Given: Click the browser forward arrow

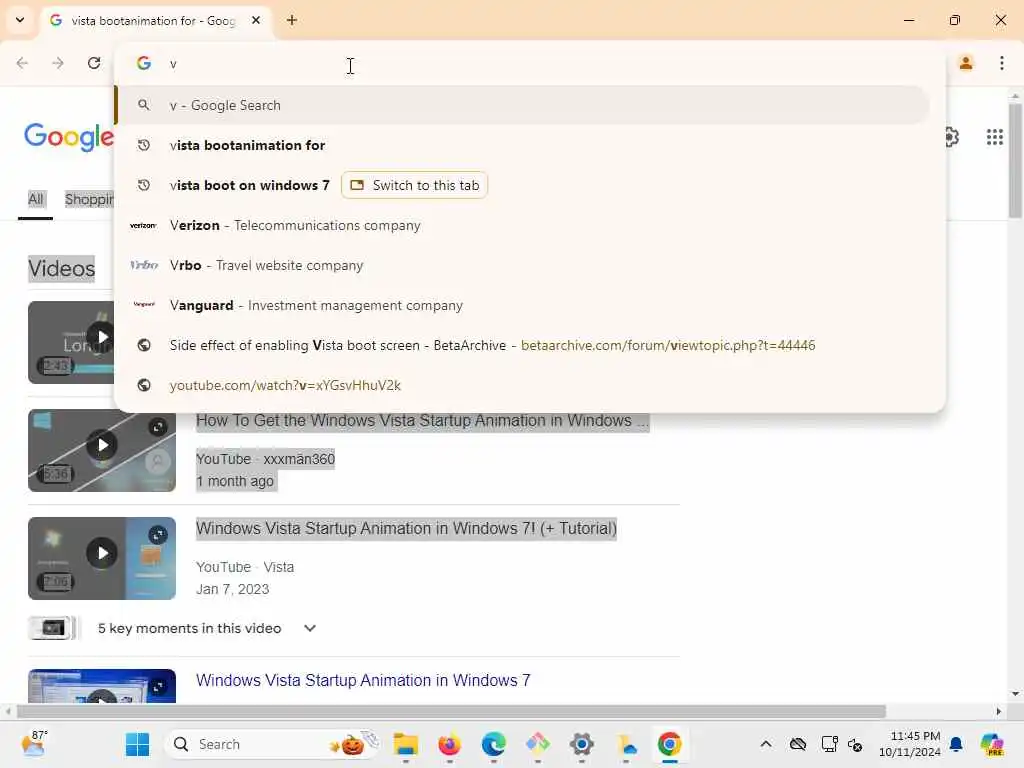Looking at the screenshot, I should (58, 63).
